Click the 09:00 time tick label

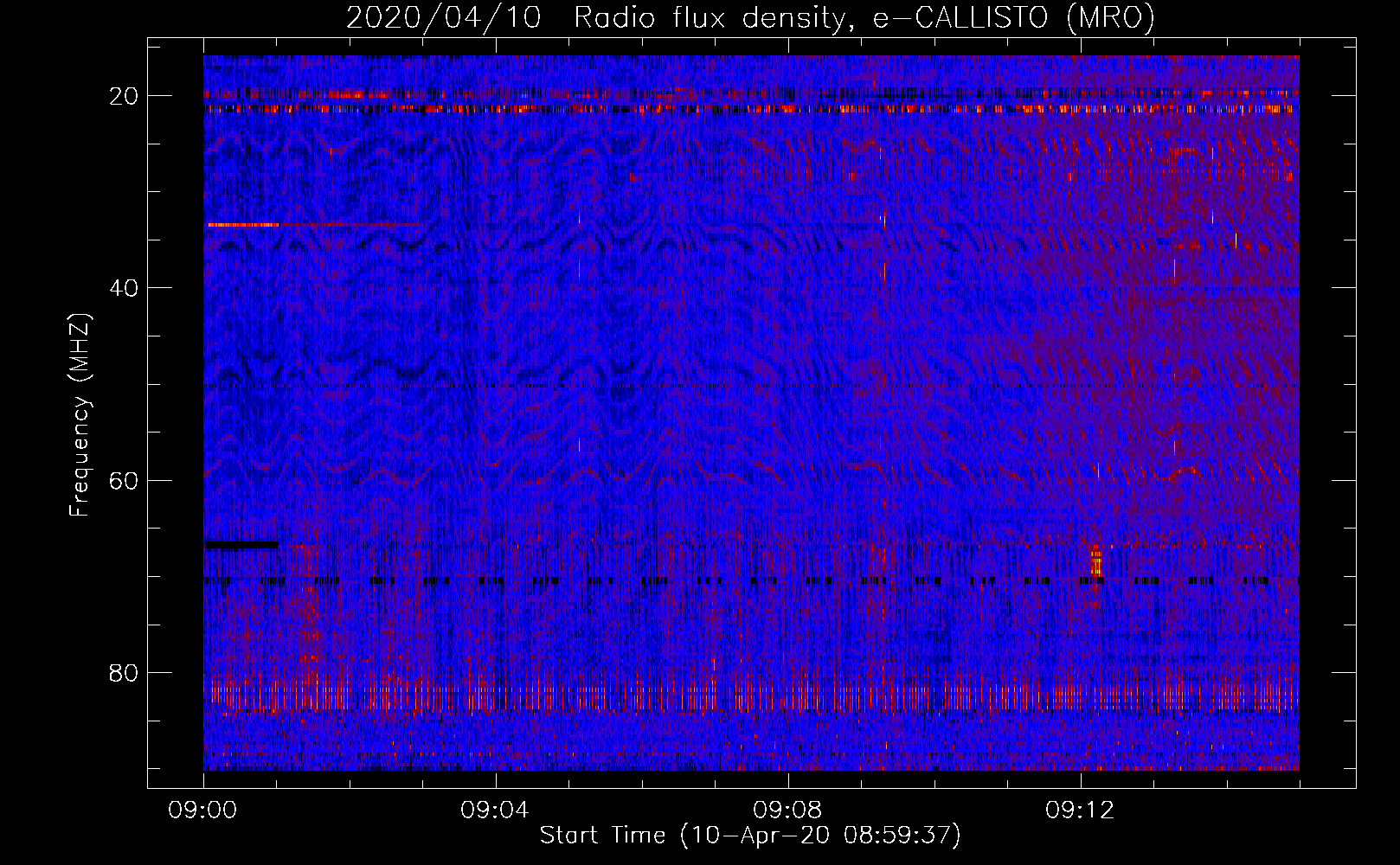coord(203,811)
